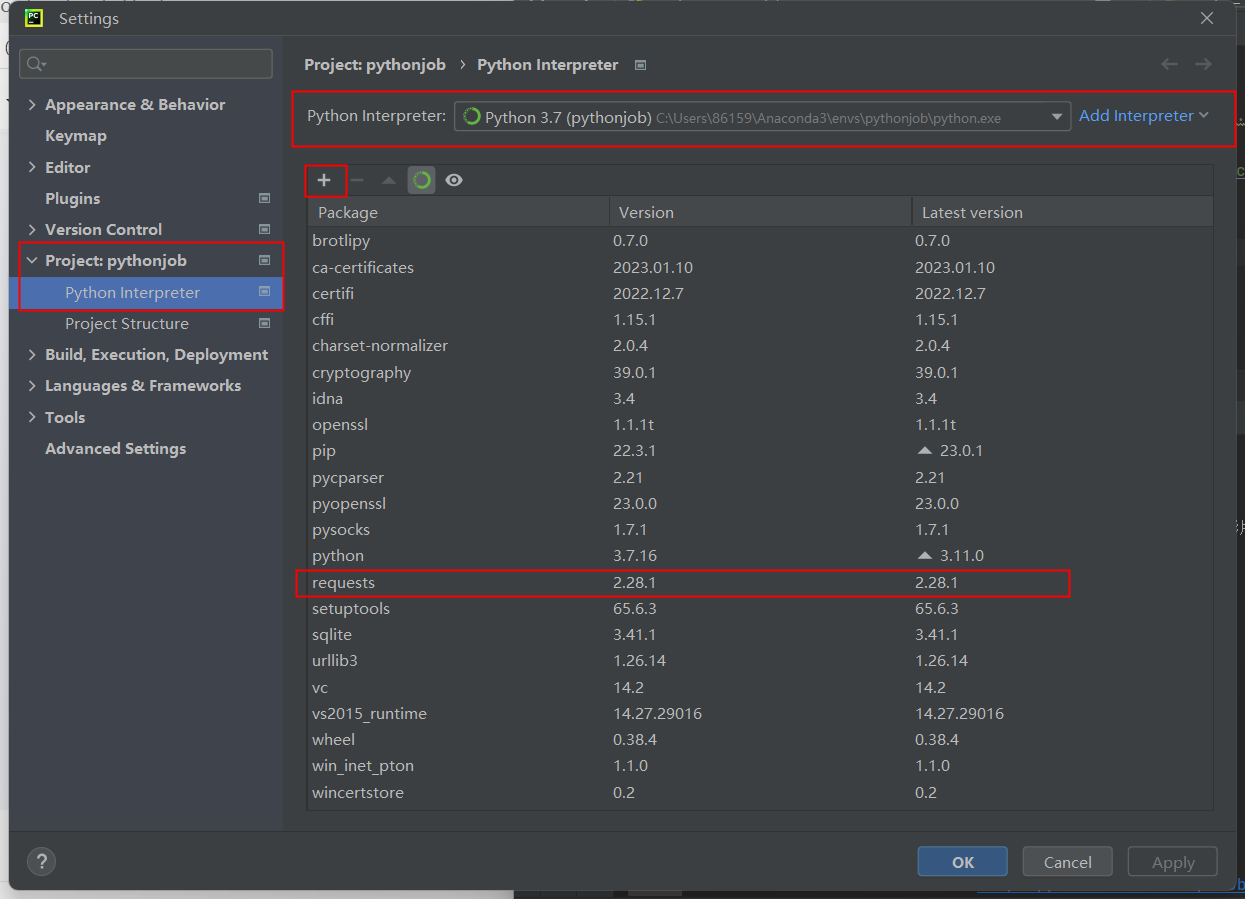Select the cryptography package row
Image resolution: width=1245 pixels, height=899 pixels.
click(x=760, y=372)
